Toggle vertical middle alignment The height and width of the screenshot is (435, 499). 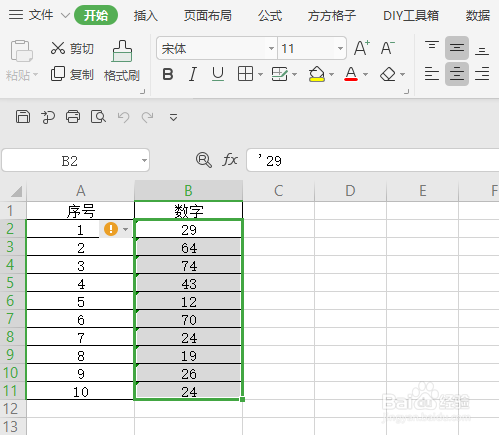[457, 48]
